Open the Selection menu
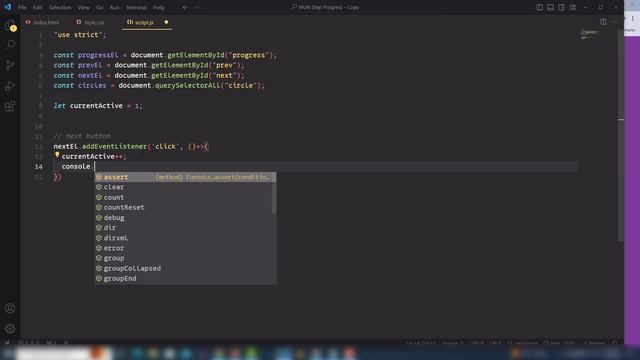Image resolution: width=640 pixels, height=360 pixels. pyautogui.click(x=60, y=7)
